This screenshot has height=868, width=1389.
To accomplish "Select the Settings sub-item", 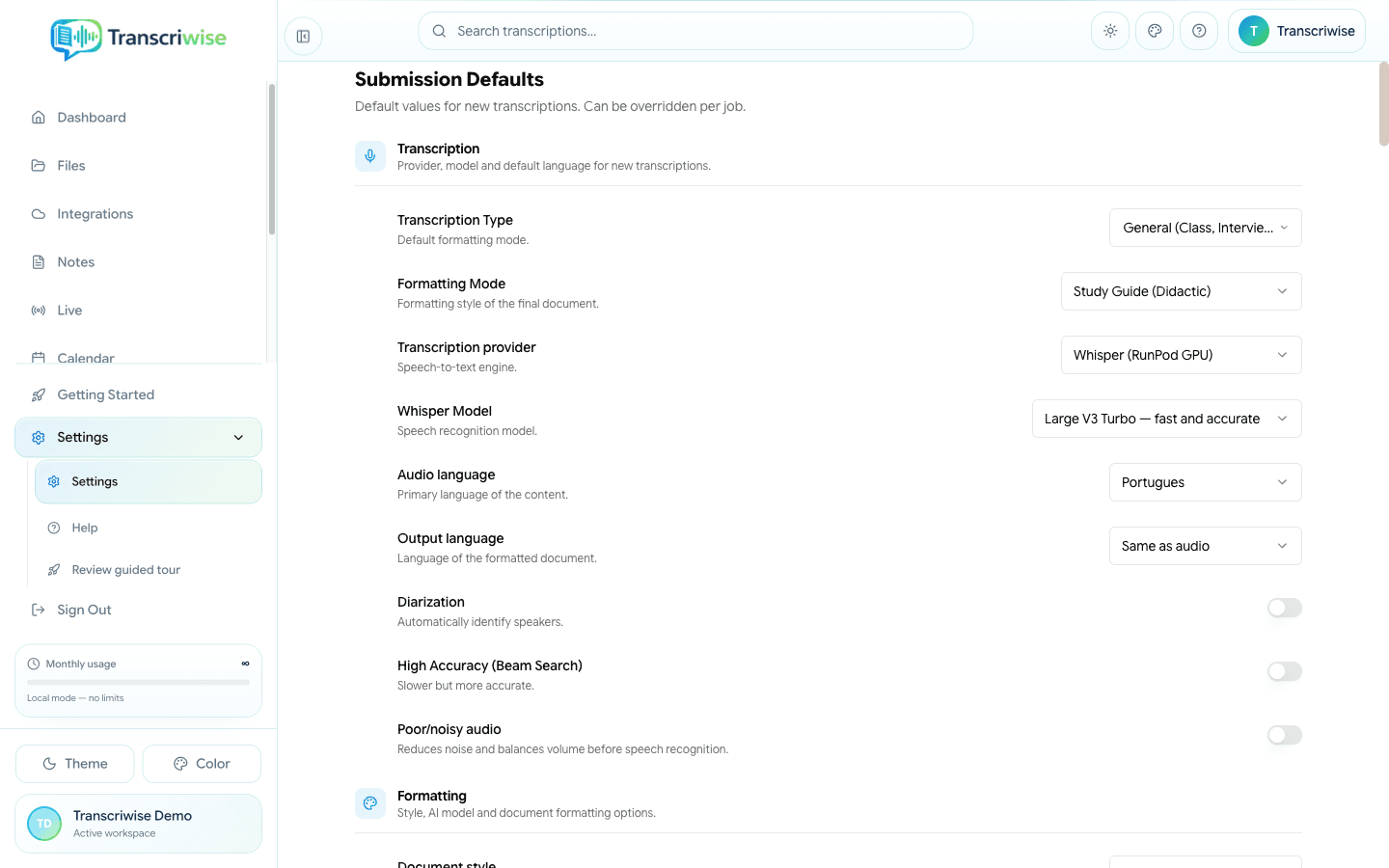I will pos(149,481).
